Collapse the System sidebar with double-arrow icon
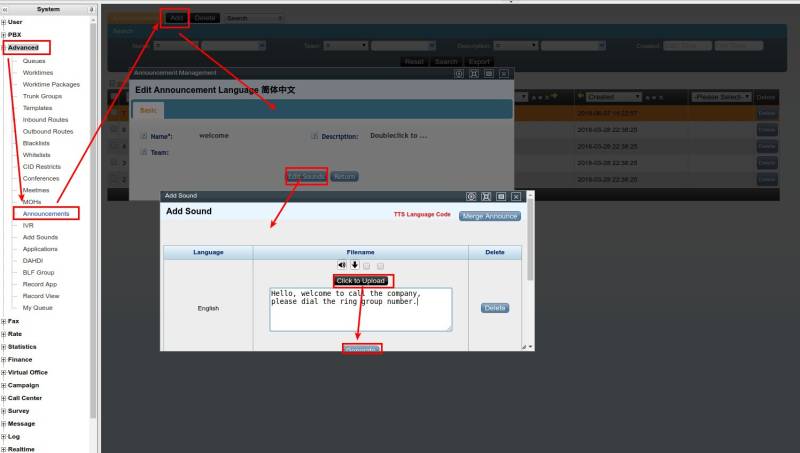The height and width of the screenshot is (453, 800). [4, 8]
